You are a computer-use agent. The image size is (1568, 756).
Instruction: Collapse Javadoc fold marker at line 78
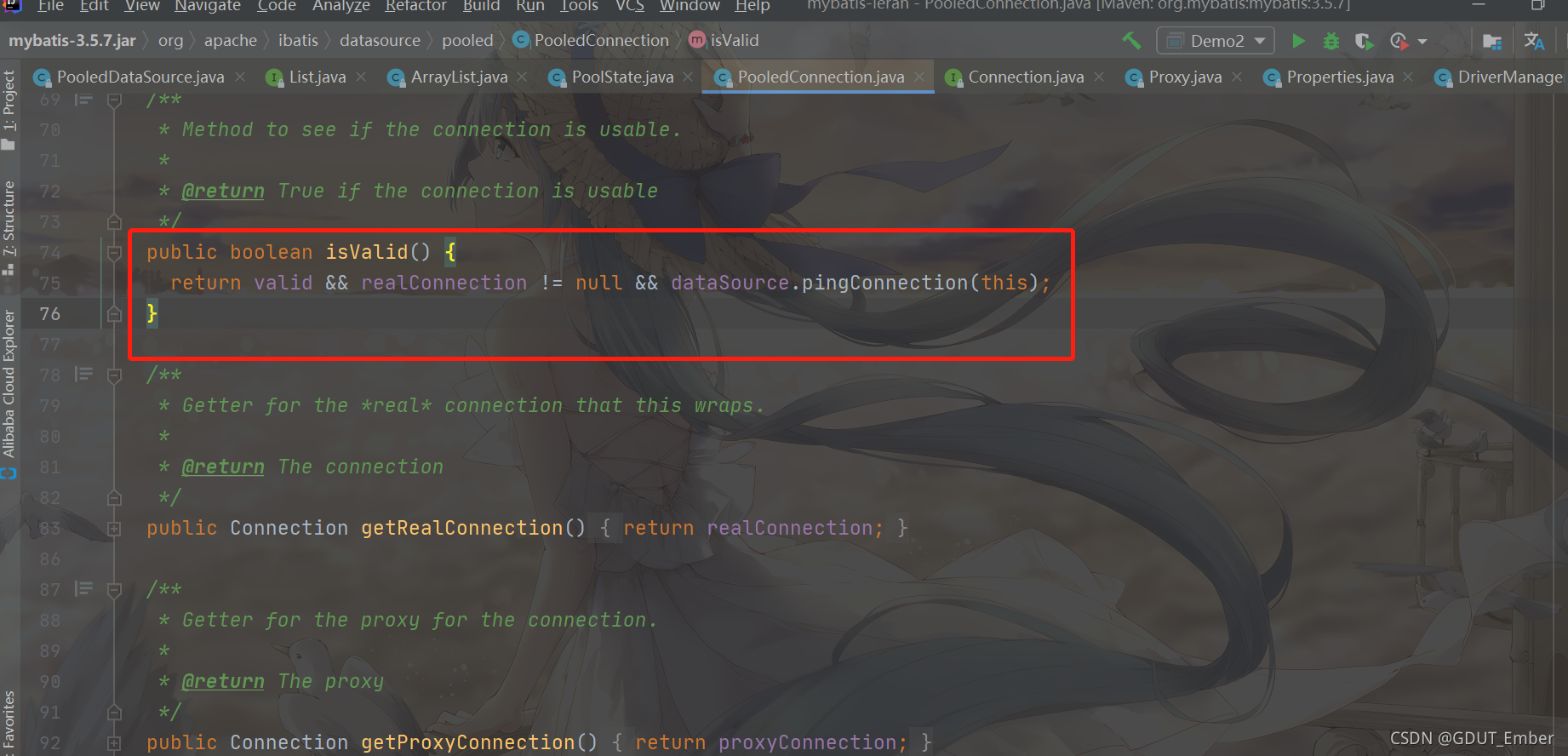coord(114,375)
